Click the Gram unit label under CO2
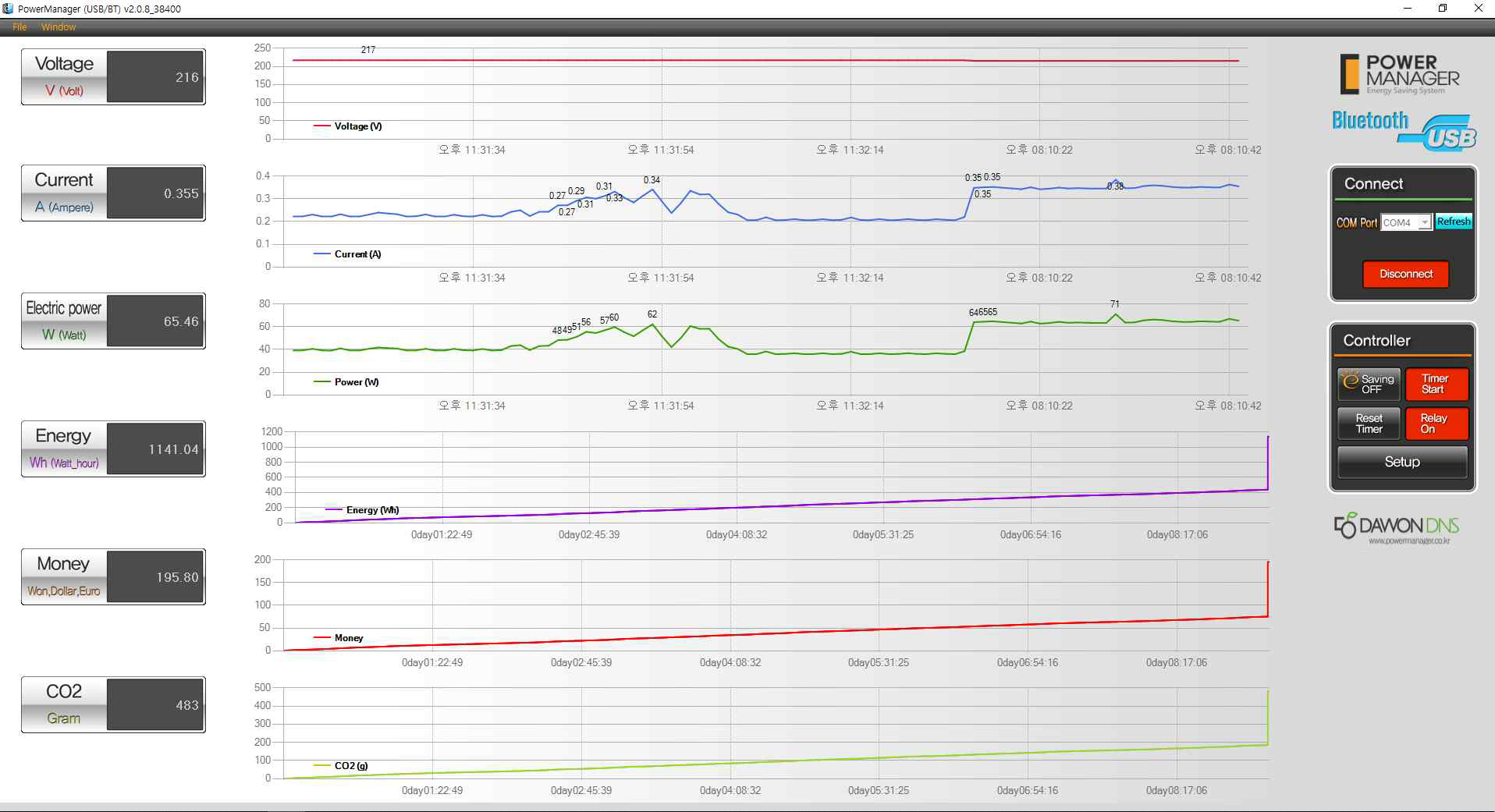 click(x=64, y=718)
